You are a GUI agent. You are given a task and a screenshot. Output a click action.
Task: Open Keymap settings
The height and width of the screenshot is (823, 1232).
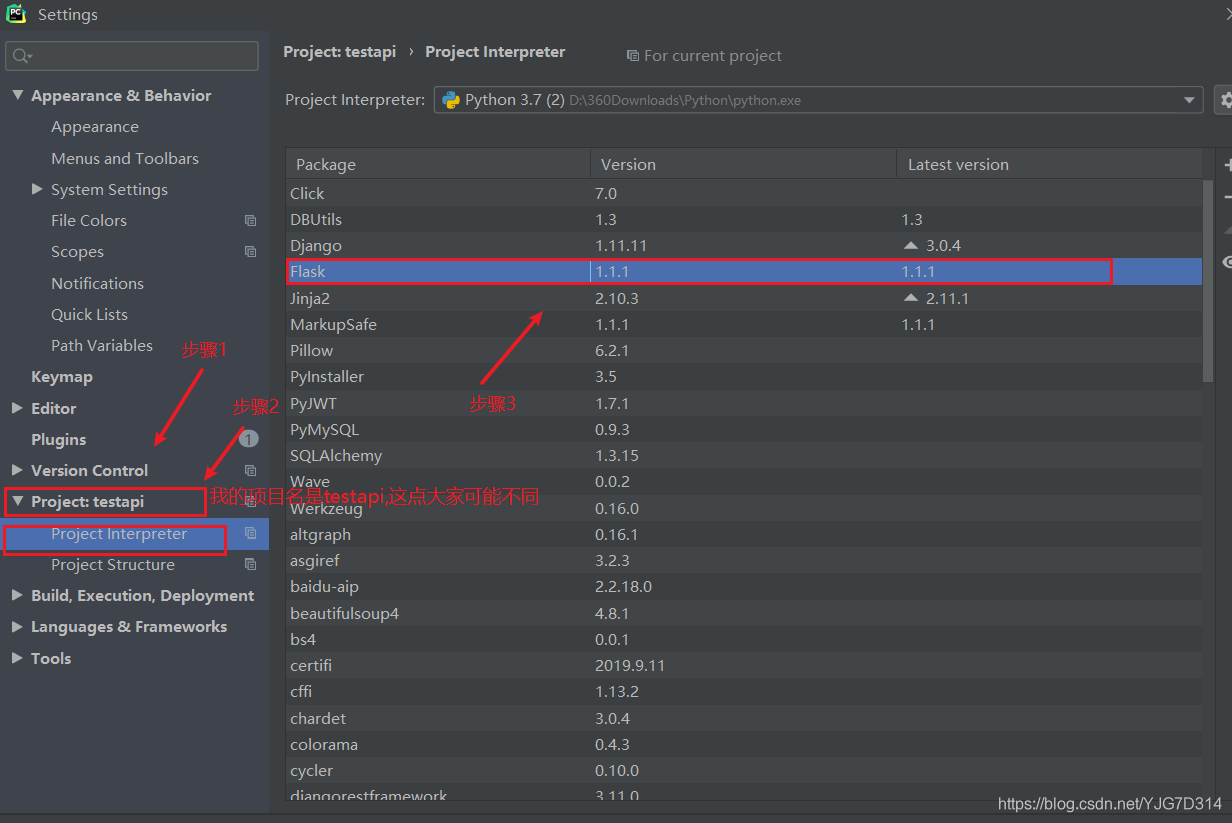(x=61, y=377)
